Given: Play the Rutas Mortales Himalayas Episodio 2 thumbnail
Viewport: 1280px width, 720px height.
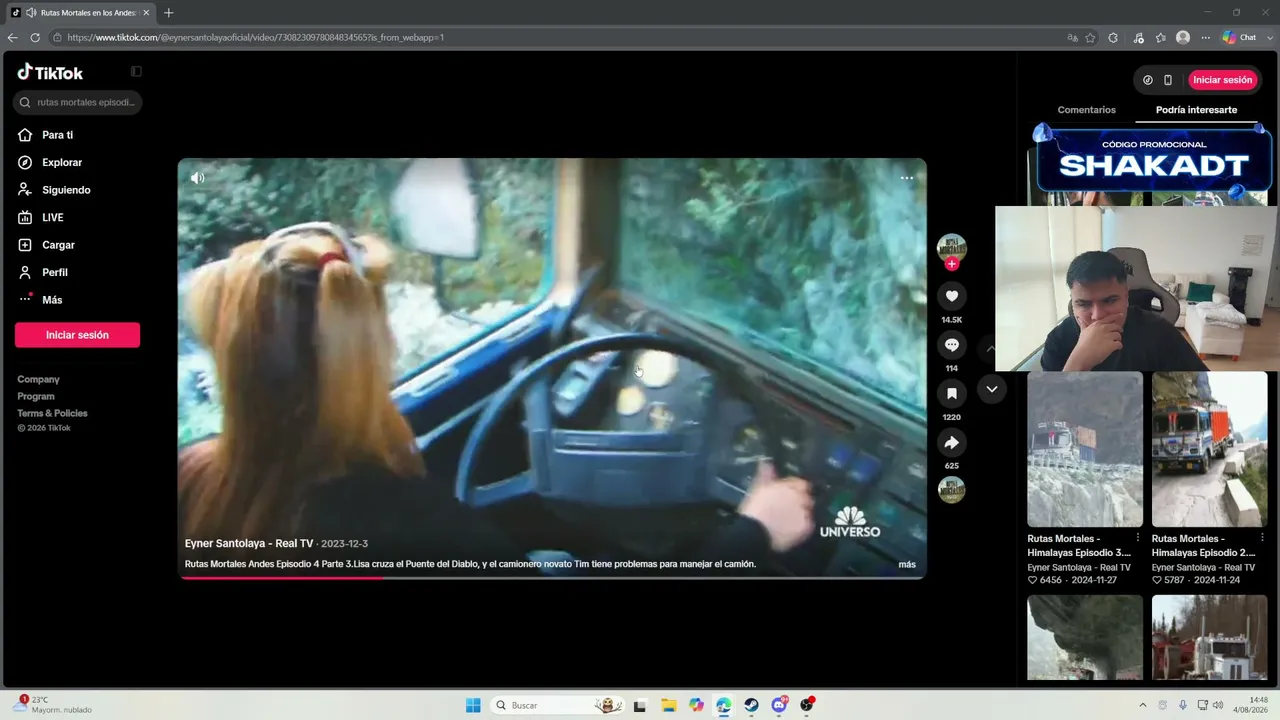Looking at the screenshot, I should pos(1209,449).
